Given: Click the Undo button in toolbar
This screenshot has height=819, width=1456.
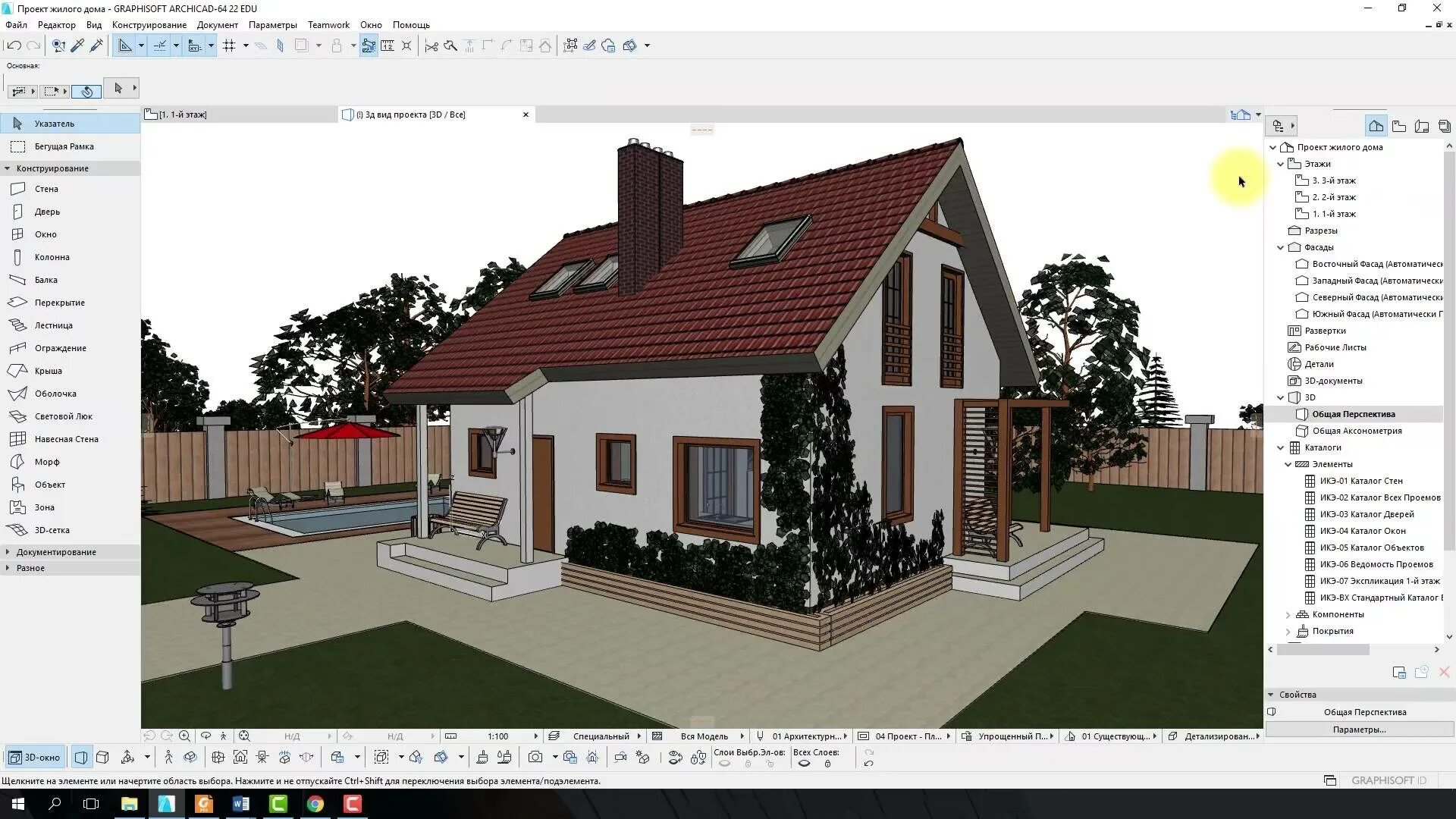Looking at the screenshot, I should tap(15, 45).
